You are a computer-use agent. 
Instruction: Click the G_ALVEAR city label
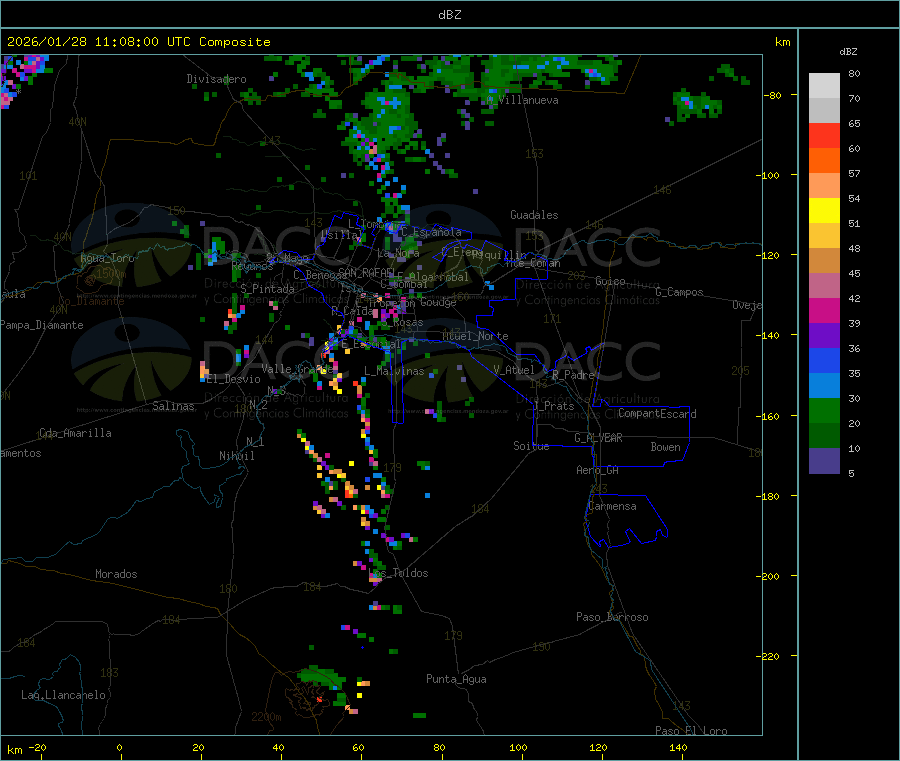(598, 437)
